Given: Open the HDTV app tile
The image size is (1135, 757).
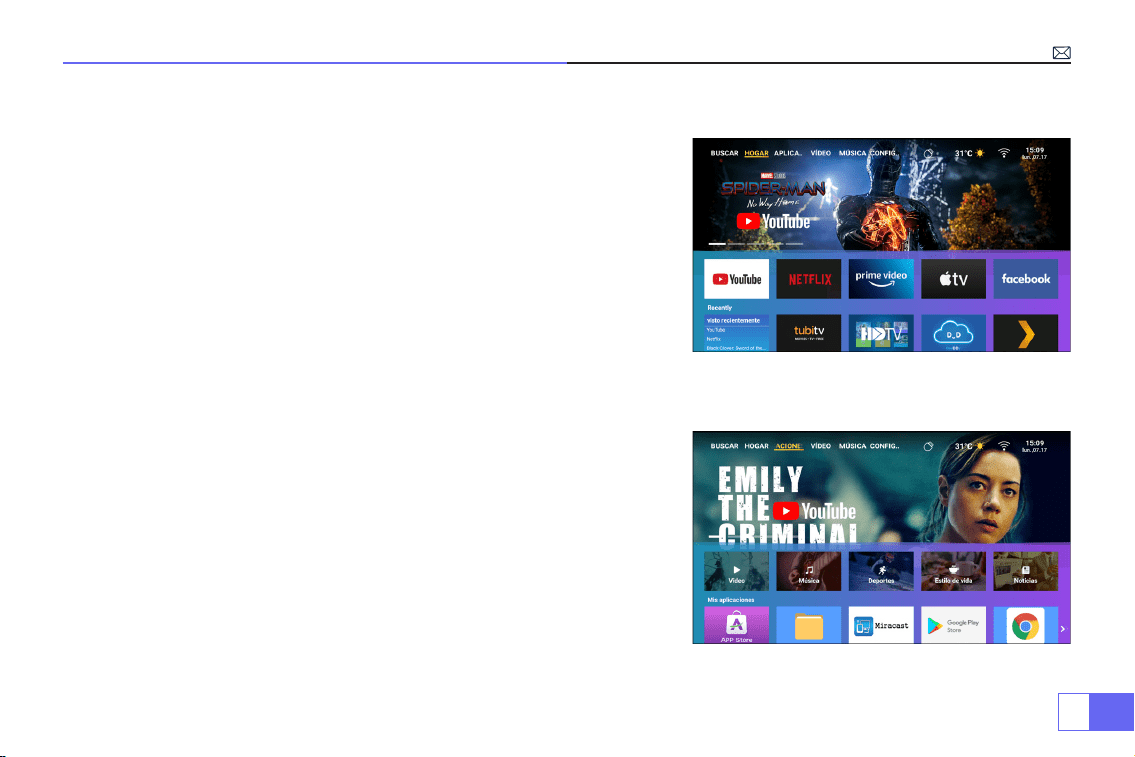Looking at the screenshot, I should pyautogui.click(x=881, y=333).
